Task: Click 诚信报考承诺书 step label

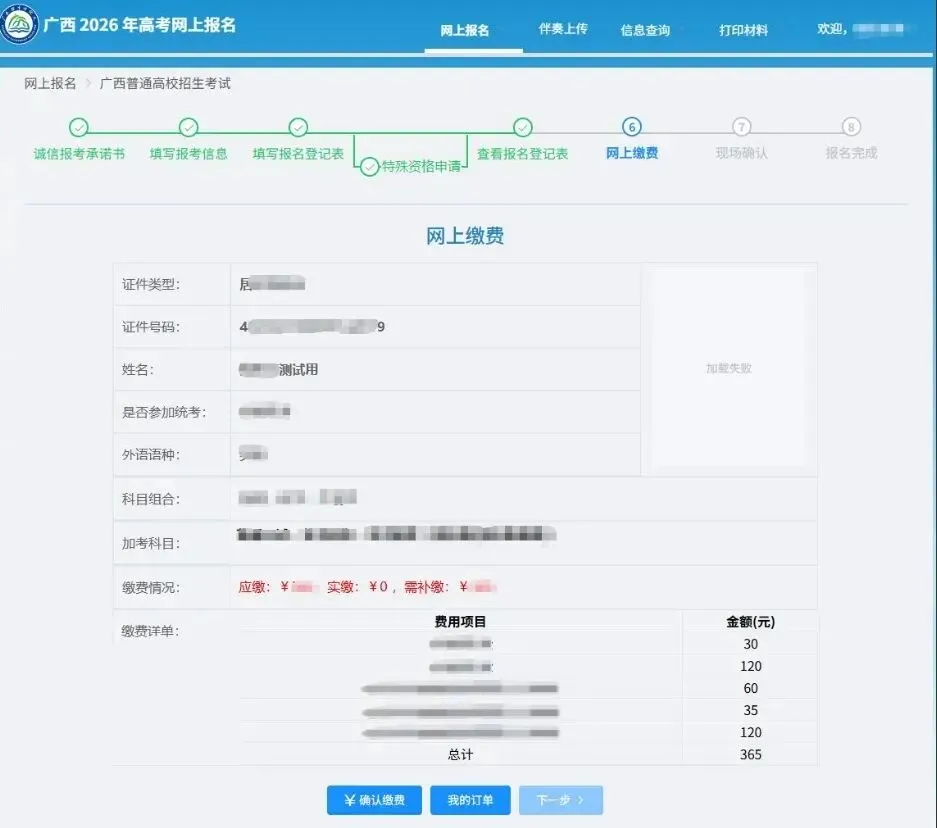Action: click(x=79, y=154)
